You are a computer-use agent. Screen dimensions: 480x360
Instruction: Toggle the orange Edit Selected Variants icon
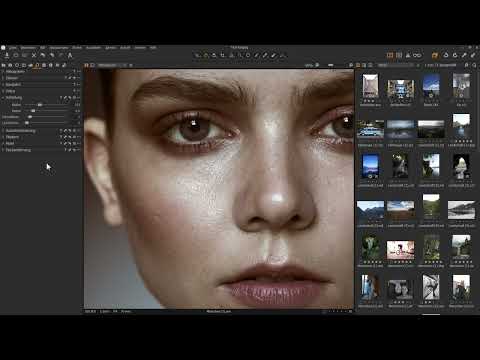(435, 55)
